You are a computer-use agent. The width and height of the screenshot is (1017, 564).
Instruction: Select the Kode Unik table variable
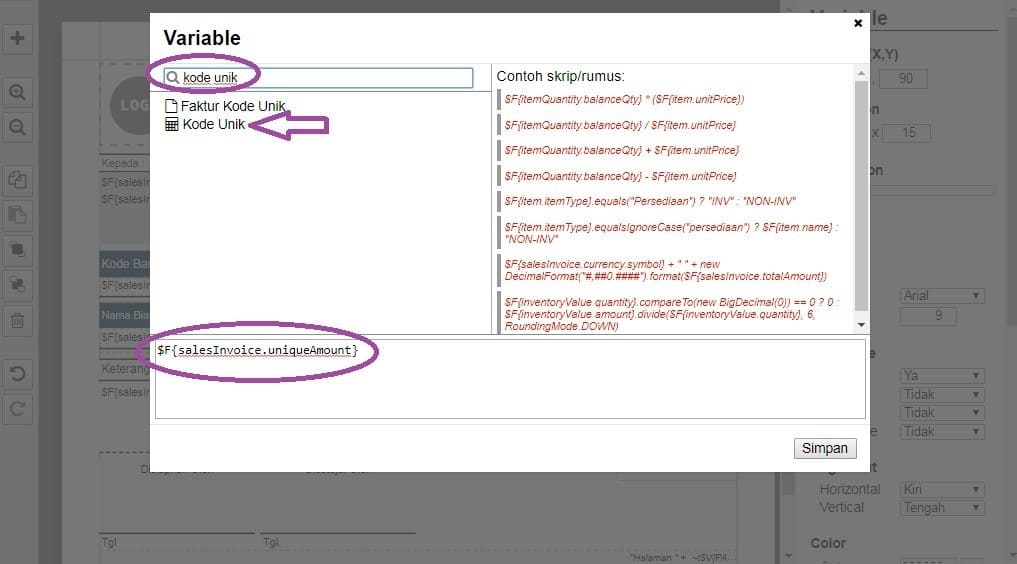(x=213, y=125)
